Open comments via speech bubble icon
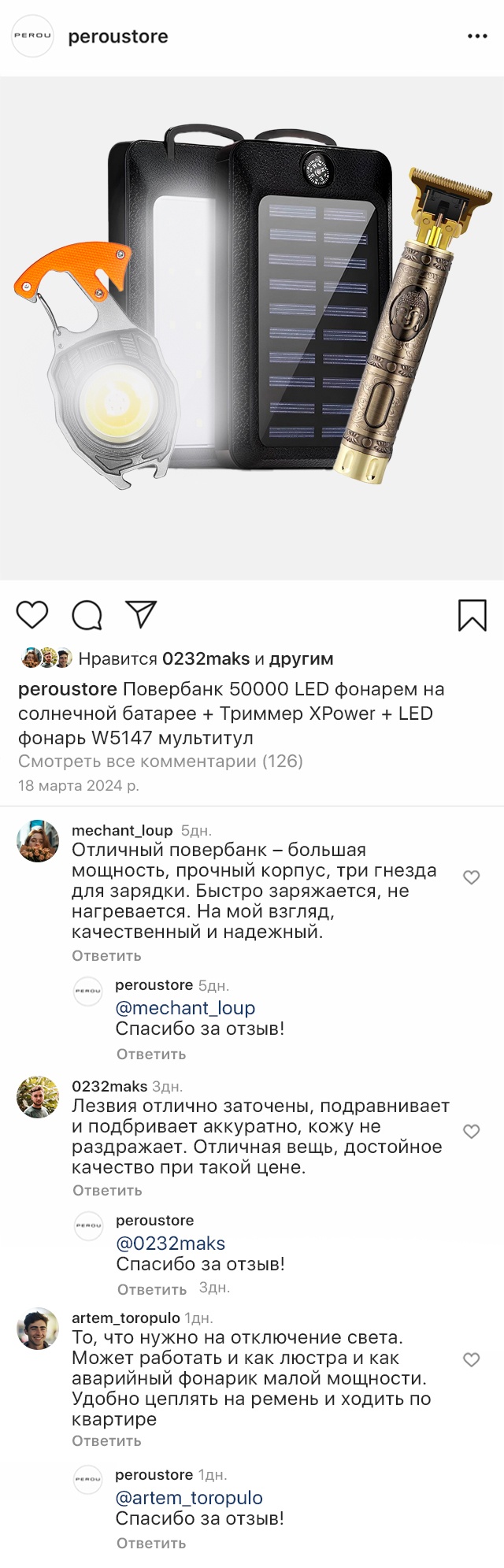This screenshot has width=504, height=1568. (x=87, y=614)
